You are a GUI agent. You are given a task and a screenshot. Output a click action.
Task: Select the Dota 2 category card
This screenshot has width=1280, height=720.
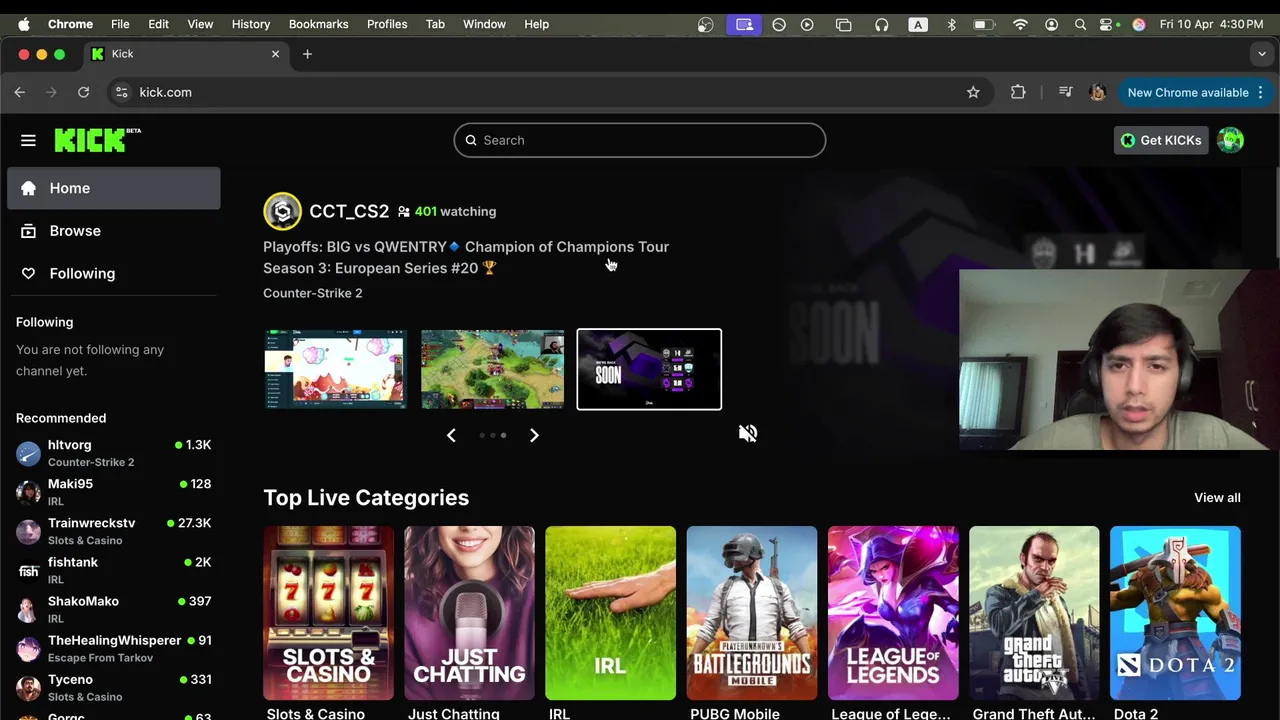click(1175, 613)
